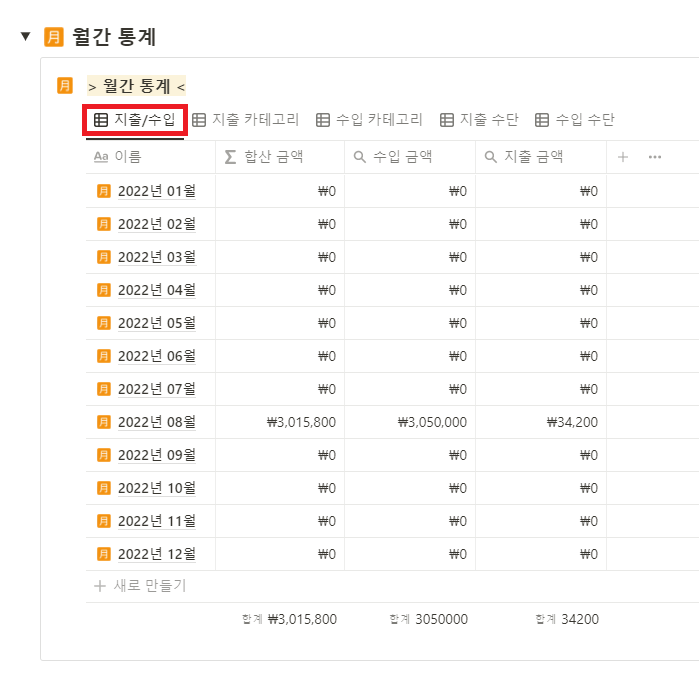Switch to the 지출/수입 view tab

pyautogui.click(x=135, y=119)
